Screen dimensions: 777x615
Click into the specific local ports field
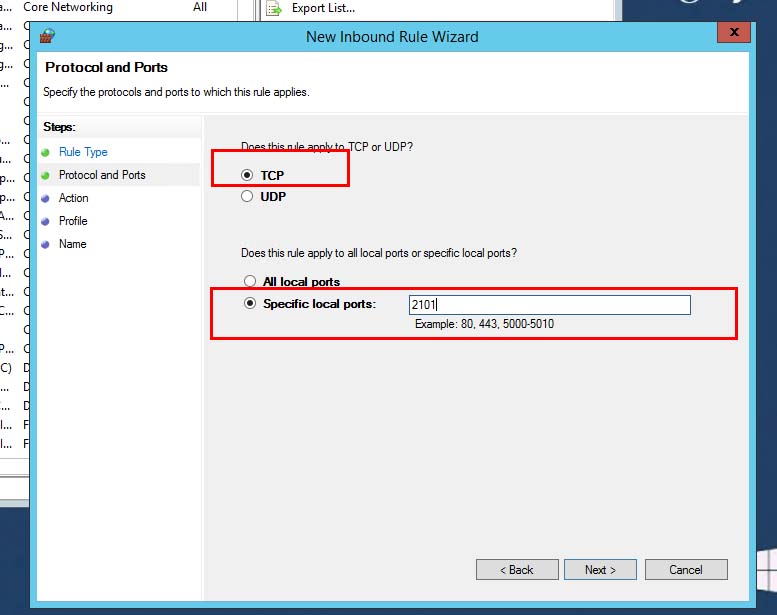[549, 305]
